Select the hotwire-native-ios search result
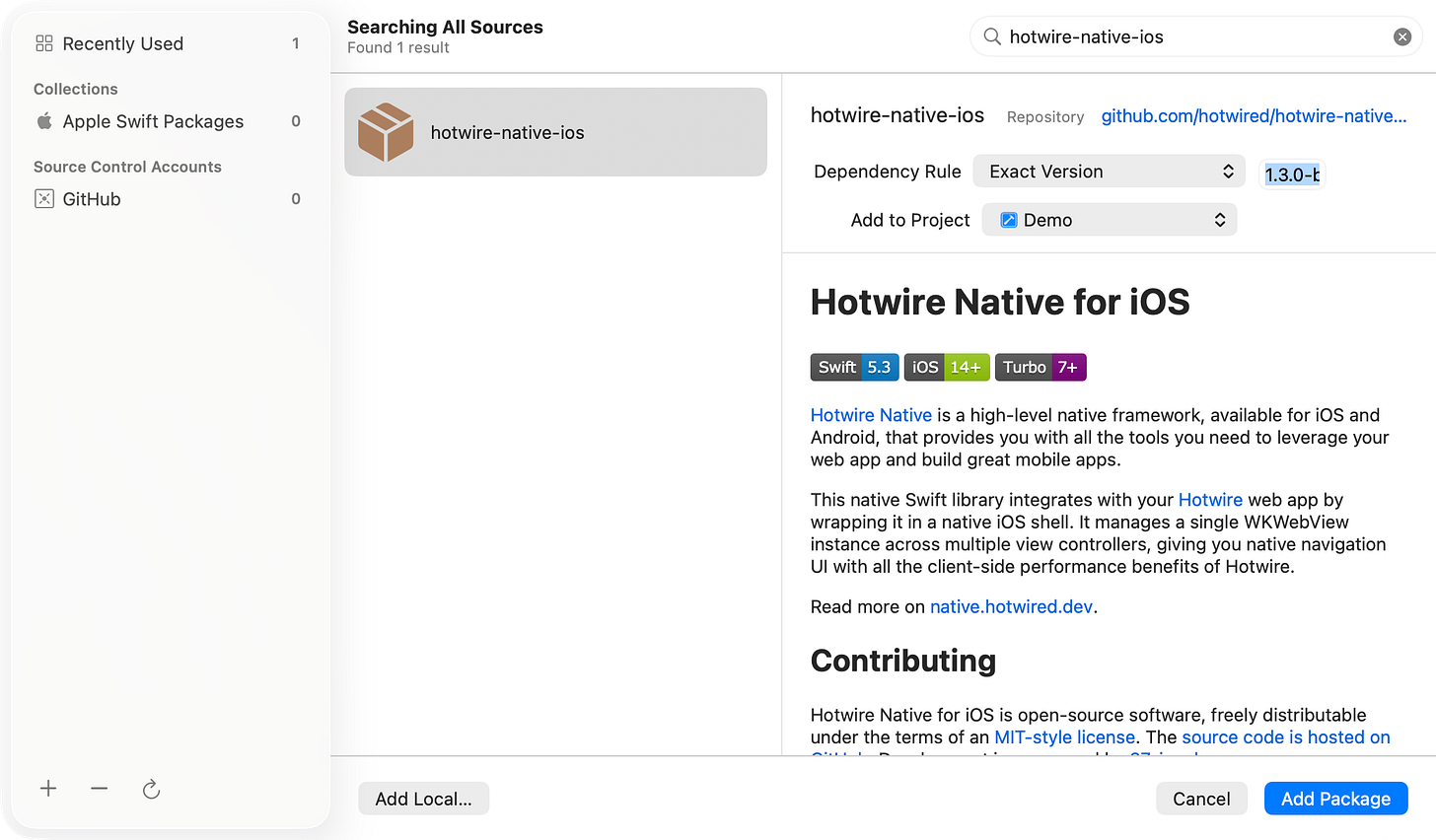This screenshot has height=840, width=1436. click(x=555, y=132)
